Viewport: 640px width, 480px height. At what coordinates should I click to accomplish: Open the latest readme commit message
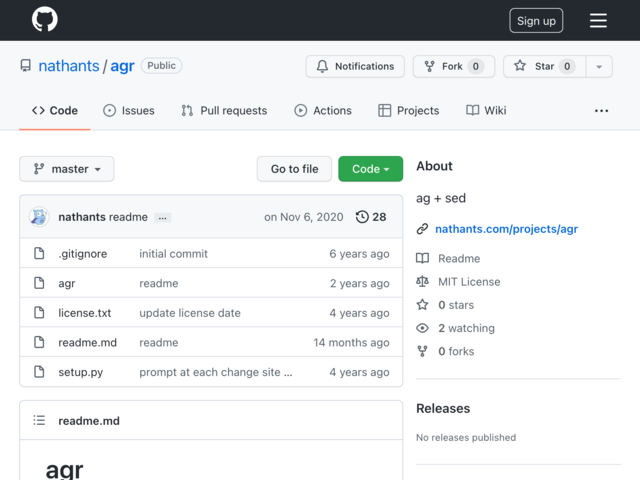(x=129, y=217)
